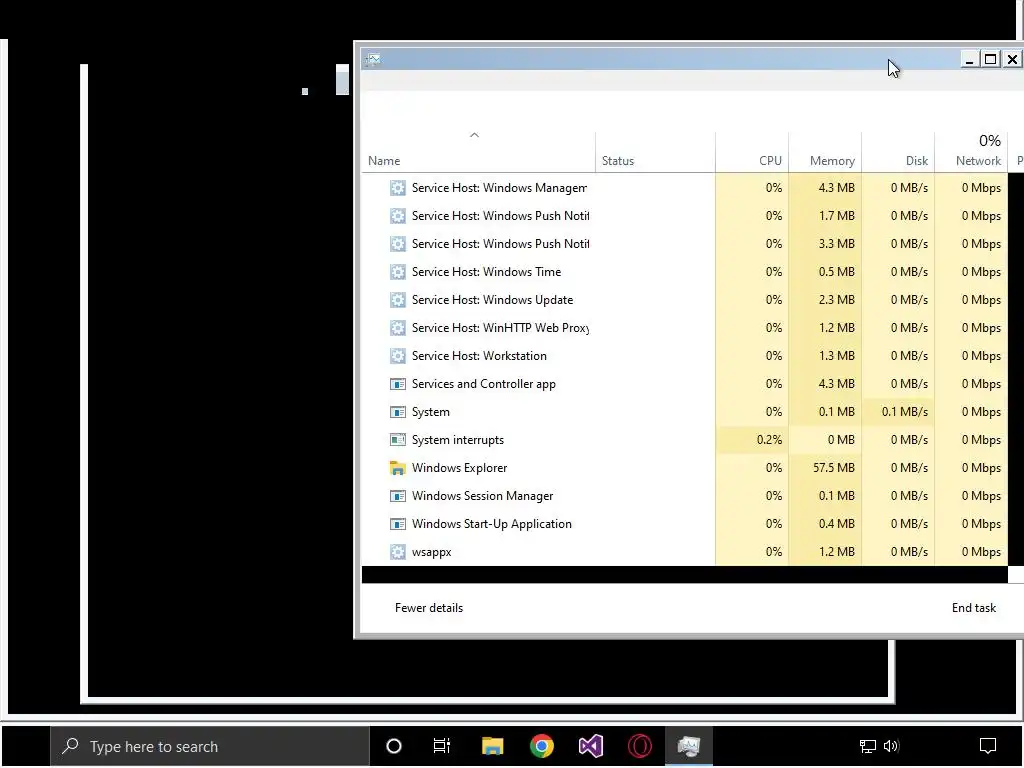The height and width of the screenshot is (768, 1024).
Task: Click the gear icon beside Service Host: Windows Management
Action: coord(397,188)
